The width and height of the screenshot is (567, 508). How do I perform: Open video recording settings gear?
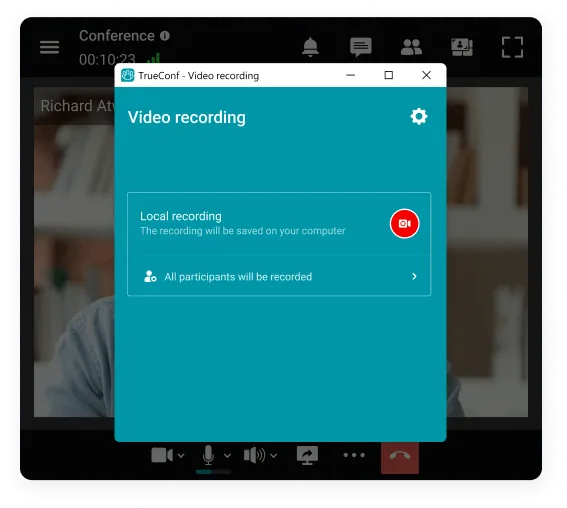419,116
